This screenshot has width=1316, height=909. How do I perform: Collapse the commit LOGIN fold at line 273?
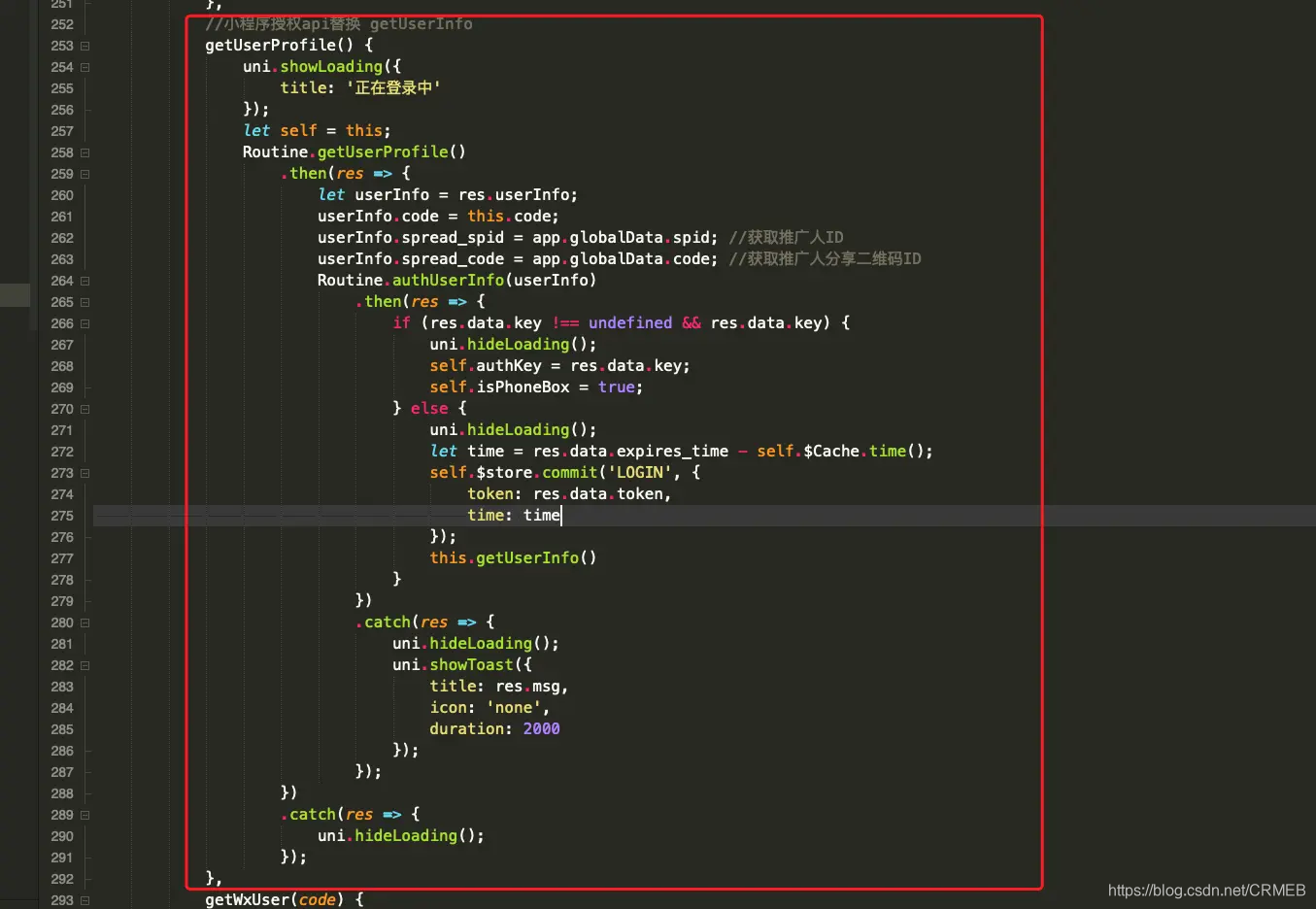tap(85, 473)
